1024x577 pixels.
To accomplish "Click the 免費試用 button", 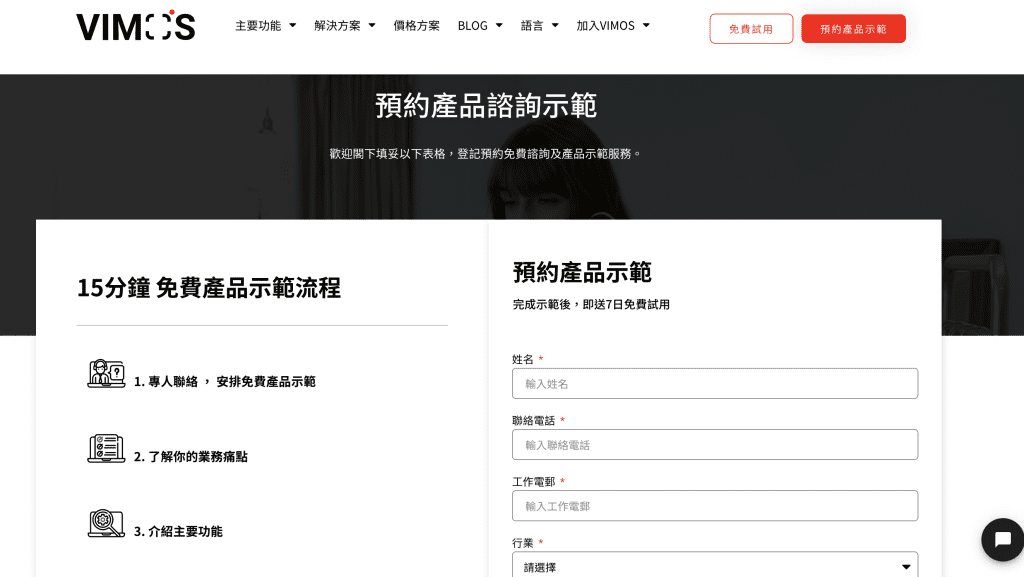I will pyautogui.click(x=751, y=29).
